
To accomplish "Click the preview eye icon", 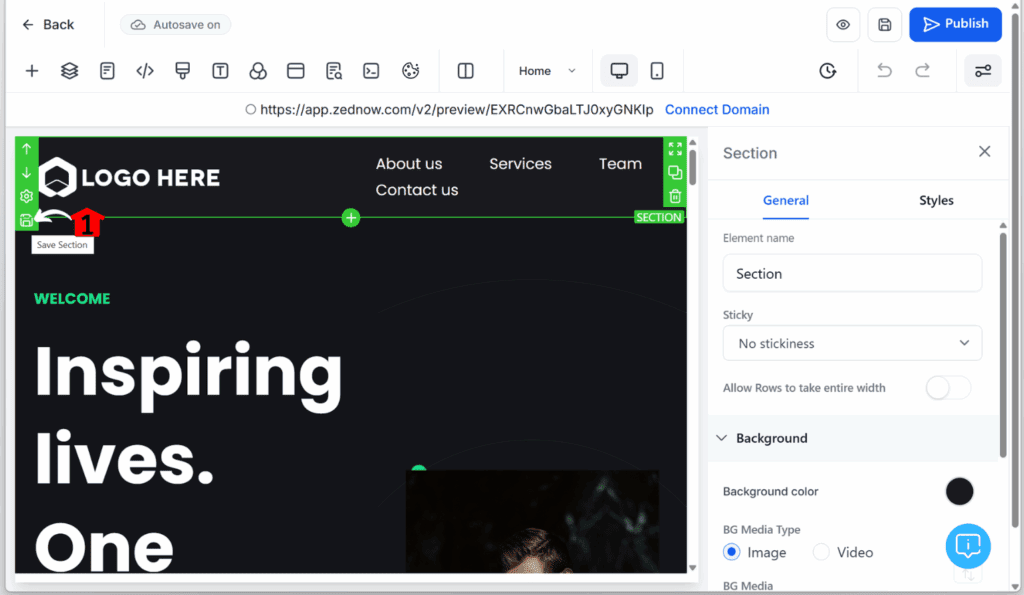I will (x=843, y=25).
